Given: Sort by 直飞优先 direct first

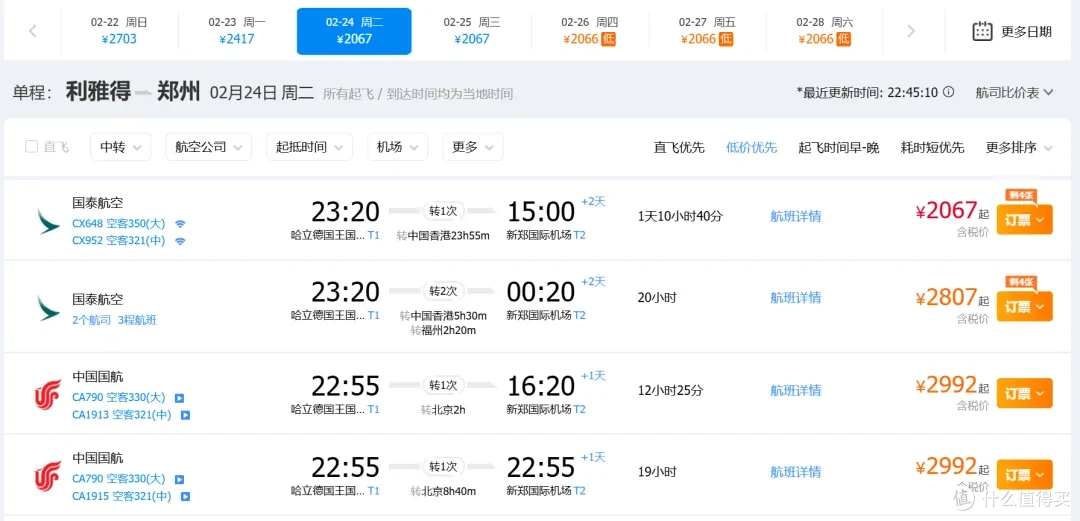Looking at the screenshot, I should 679,147.
